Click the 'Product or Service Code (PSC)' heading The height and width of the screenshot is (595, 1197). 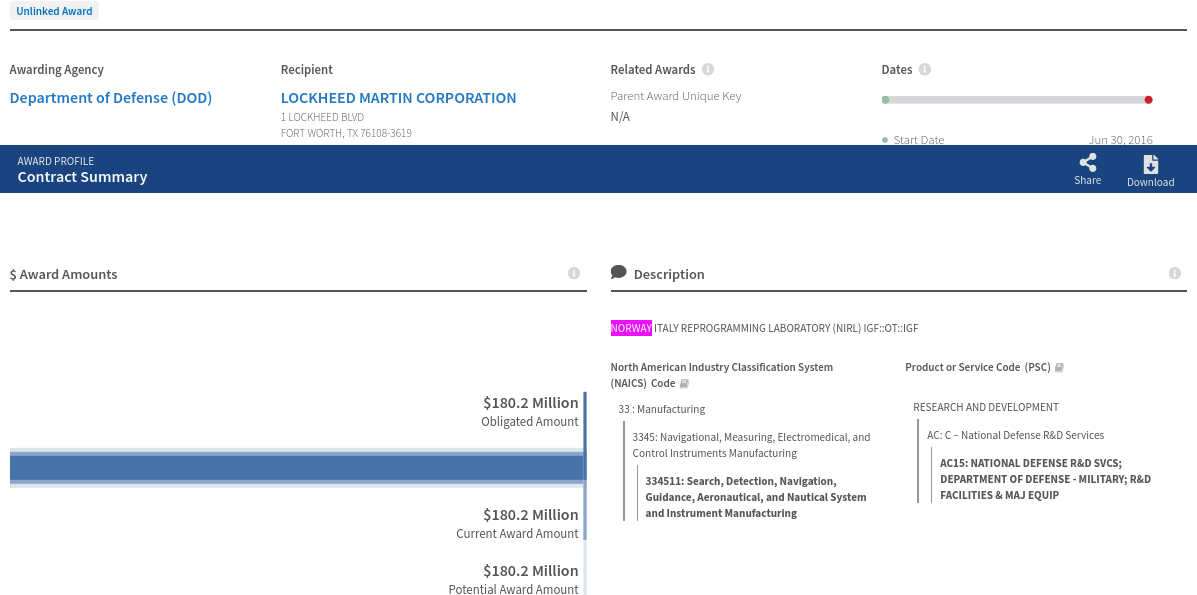point(978,367)
